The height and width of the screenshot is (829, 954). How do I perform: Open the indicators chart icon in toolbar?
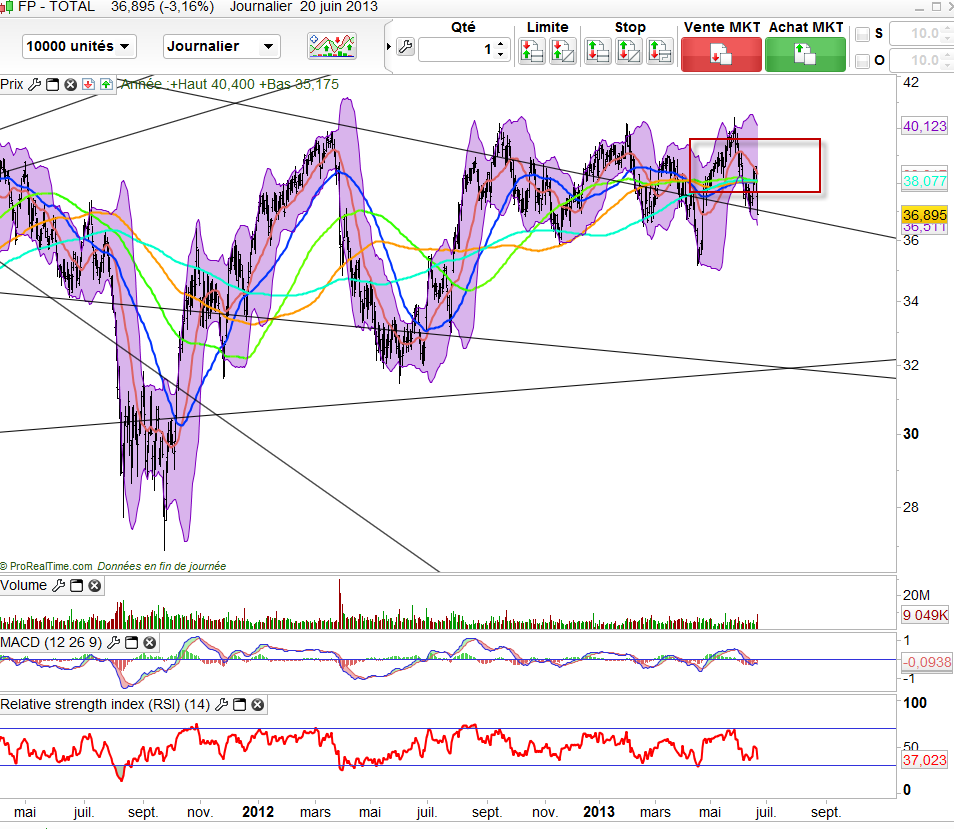pos(332,46)
